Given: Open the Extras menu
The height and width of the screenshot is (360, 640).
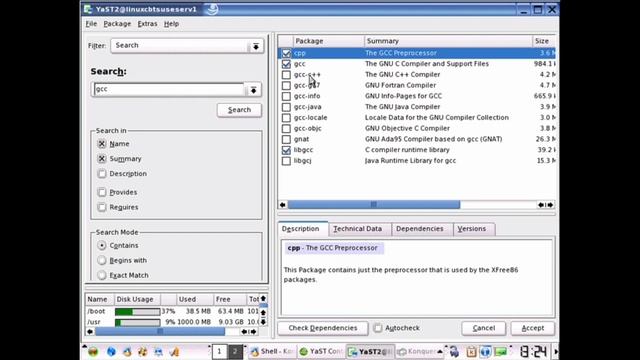Looking at the screenshot, I should (x=147, y=24).
